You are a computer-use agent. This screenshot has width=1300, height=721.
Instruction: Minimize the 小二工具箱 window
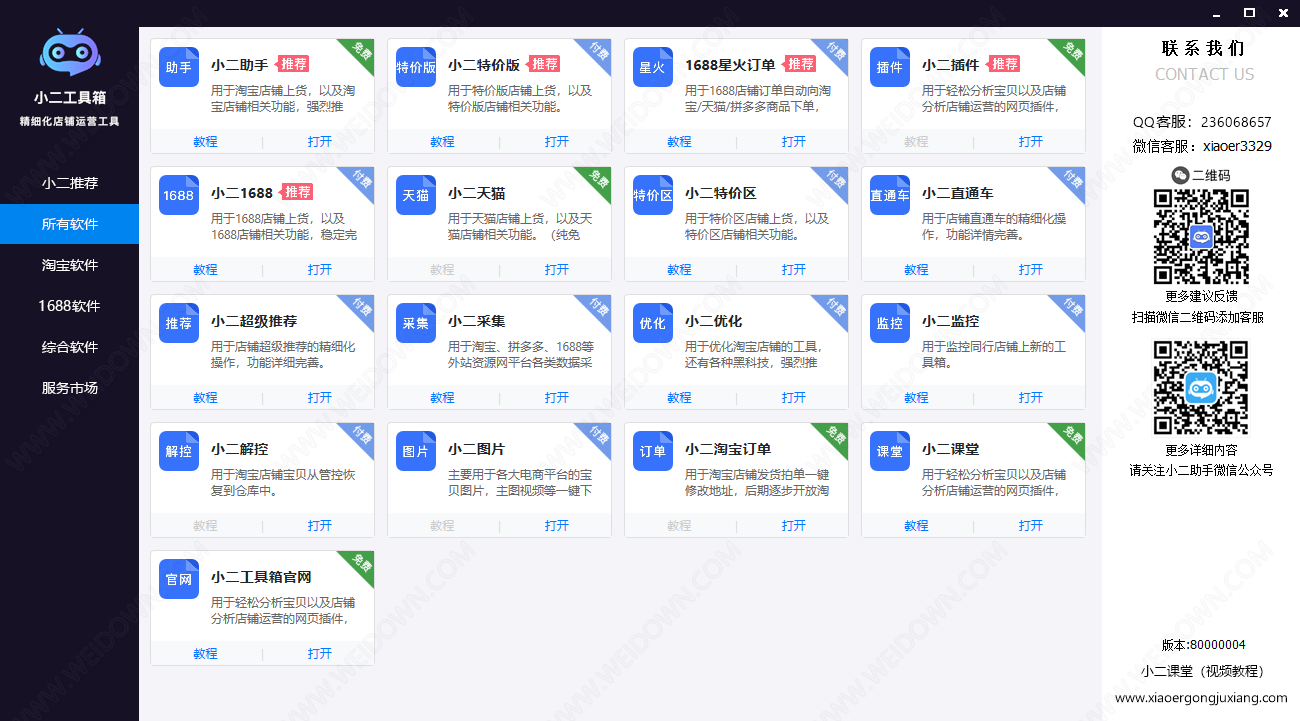pos(1216,13)
